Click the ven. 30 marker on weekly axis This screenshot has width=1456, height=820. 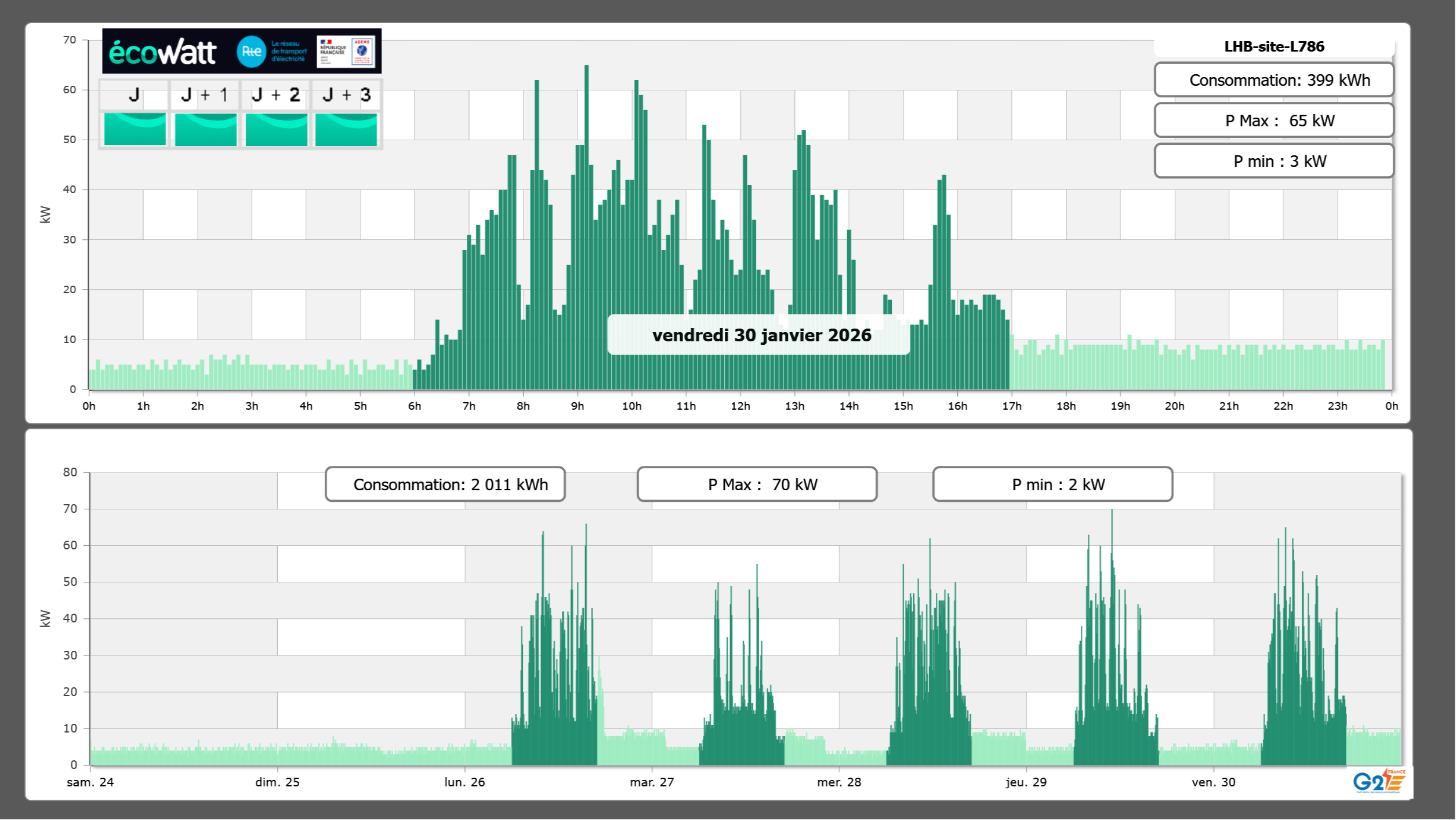[x=1213, y=782]
